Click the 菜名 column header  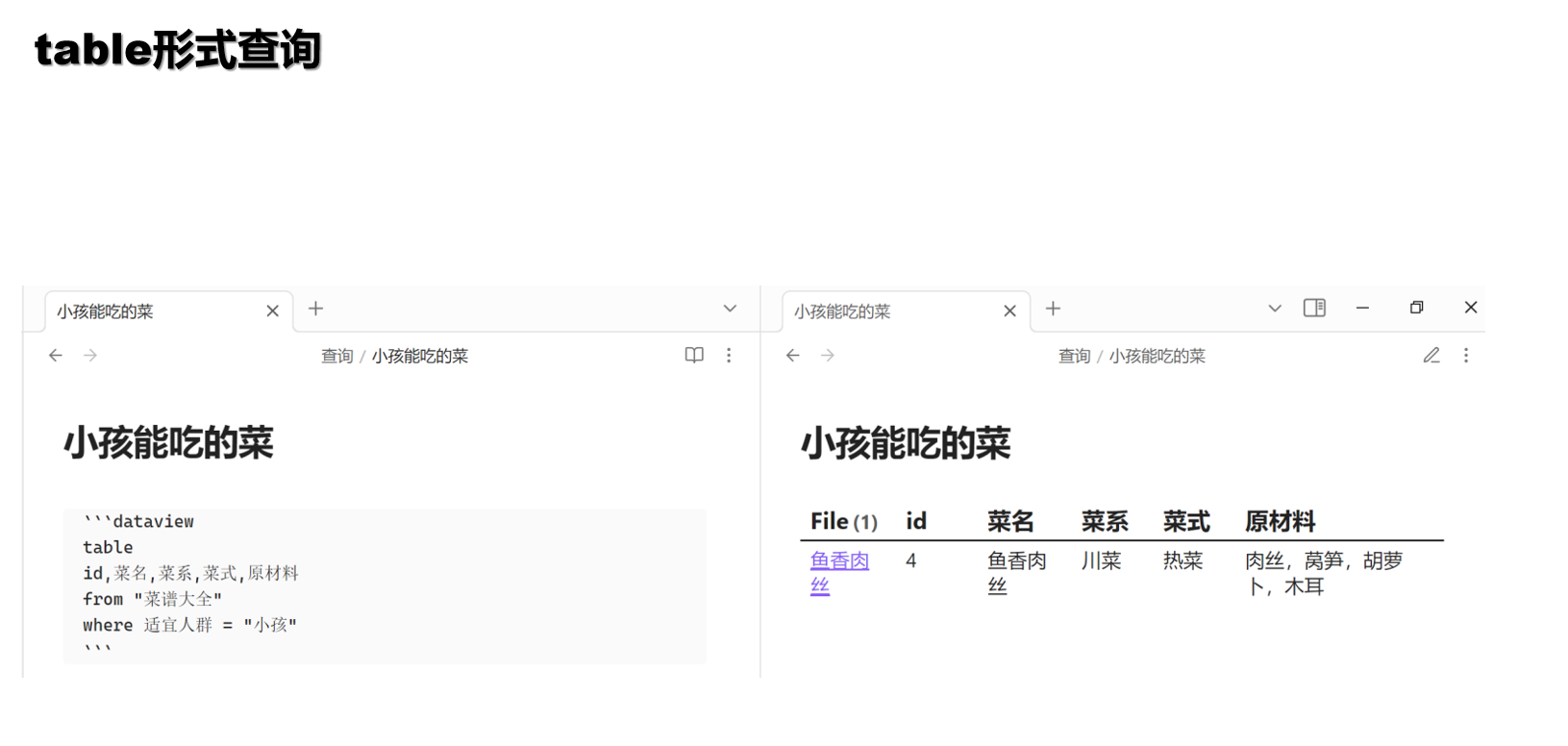point(1010,522)
